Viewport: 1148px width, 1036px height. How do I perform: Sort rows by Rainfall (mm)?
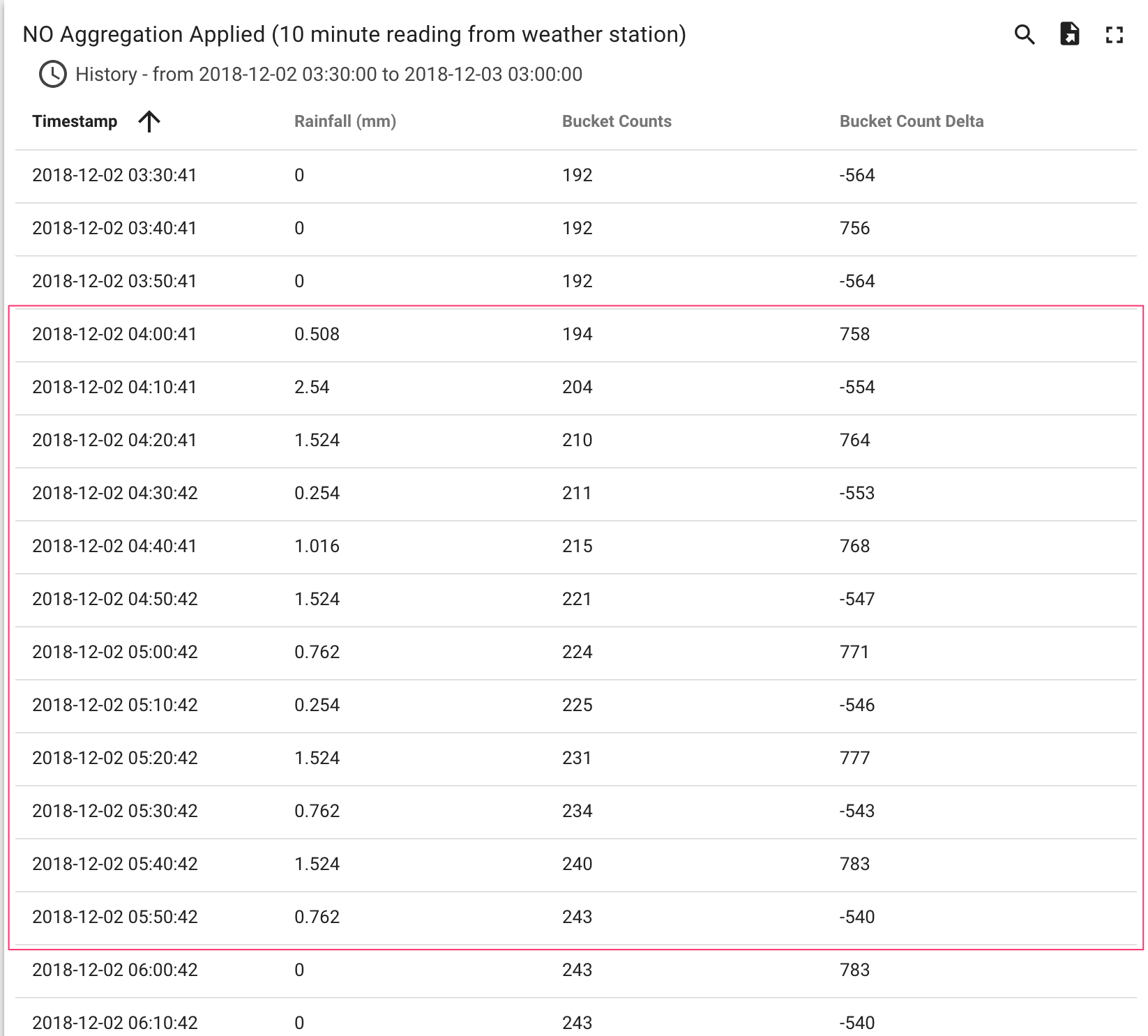coord(345,121)
